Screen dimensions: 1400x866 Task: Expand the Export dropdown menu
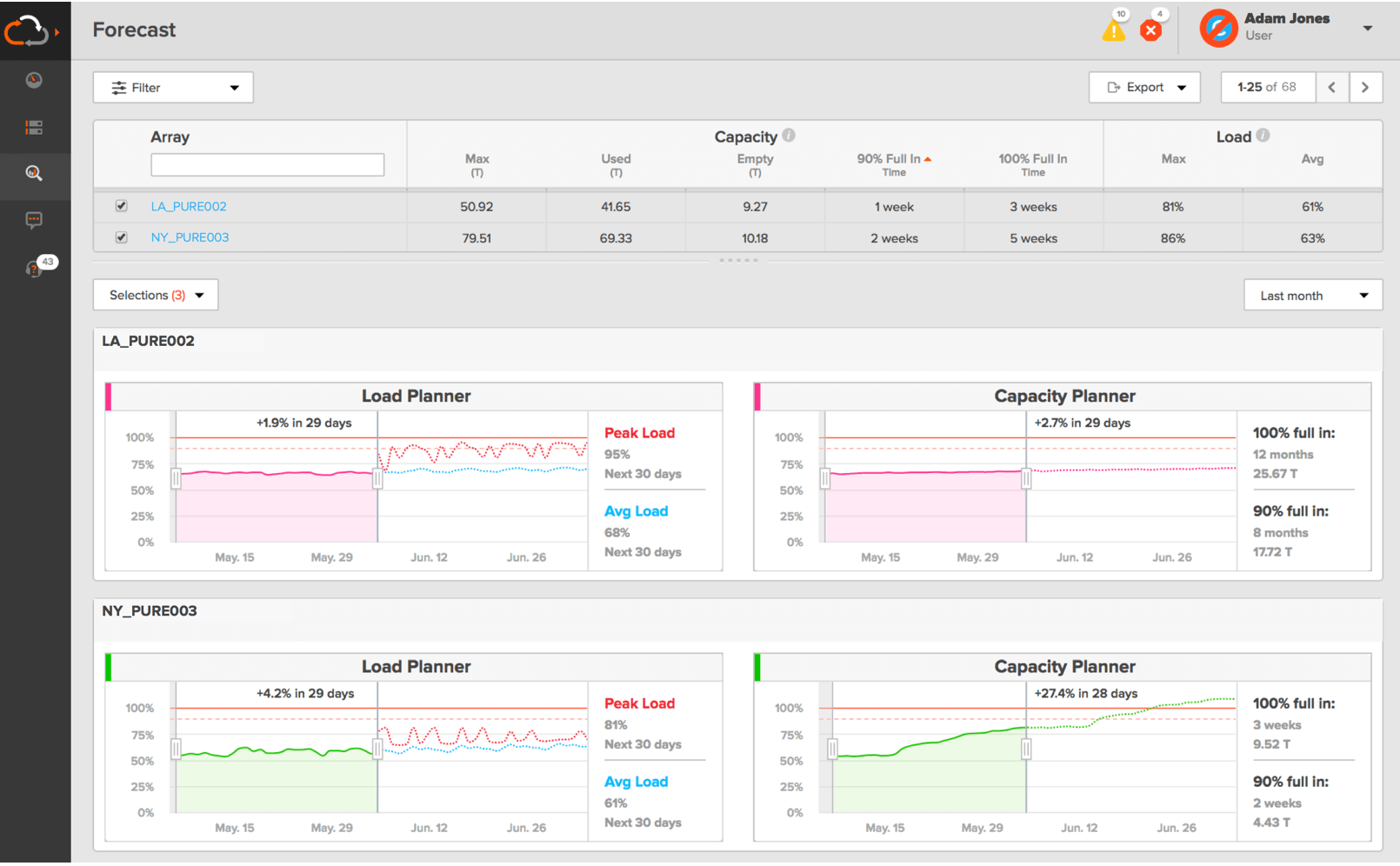click(1144, 88)
